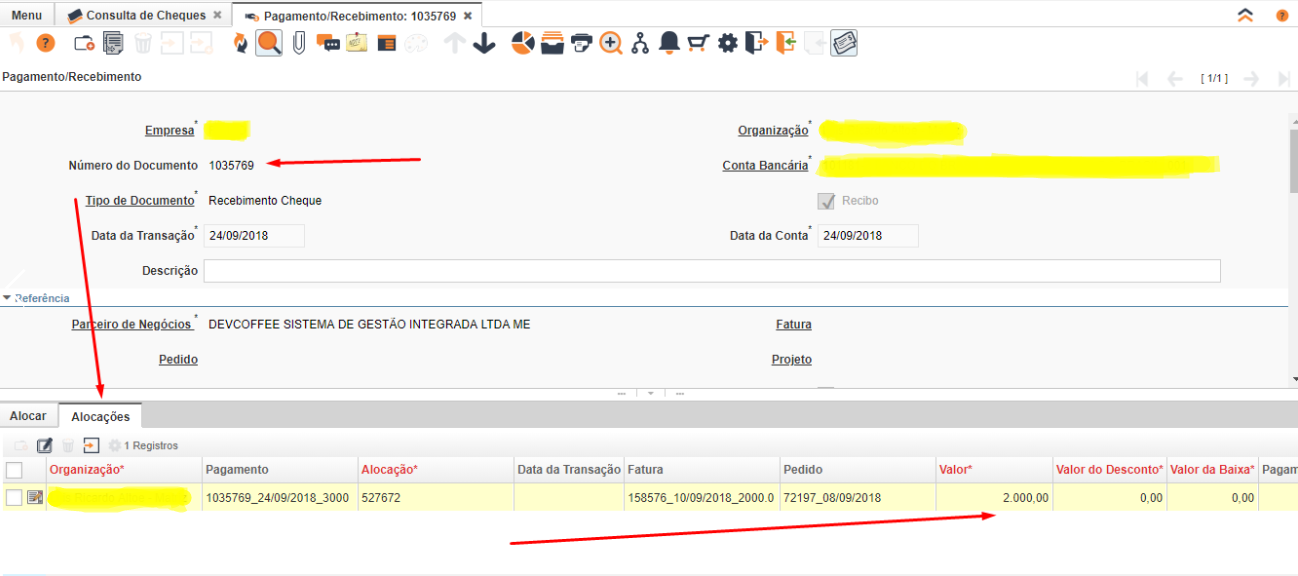1298x576 pixels.
Task: Click the Export door-arrow icon
Action: [756, 43]
